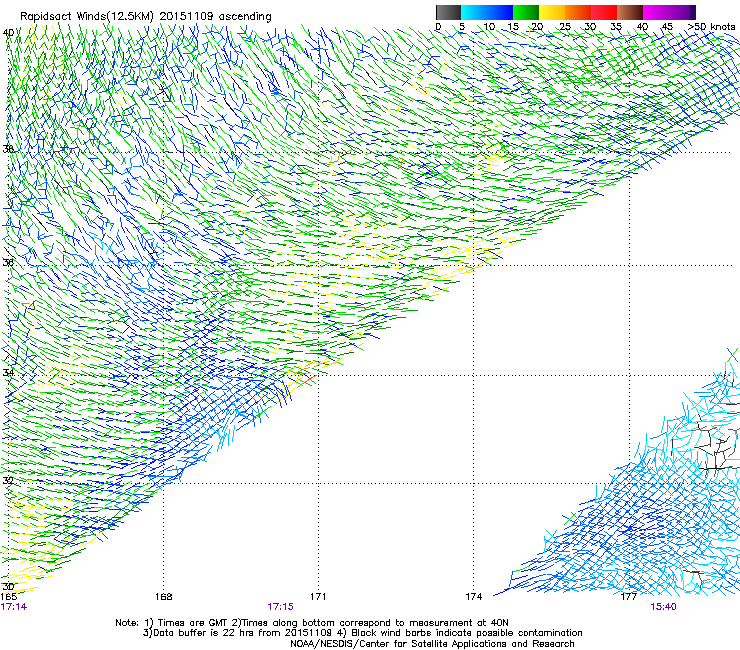Viewport: 740px width, 650px height.
Task: Select the '10' legend scale label
Action: pos(489,27)
